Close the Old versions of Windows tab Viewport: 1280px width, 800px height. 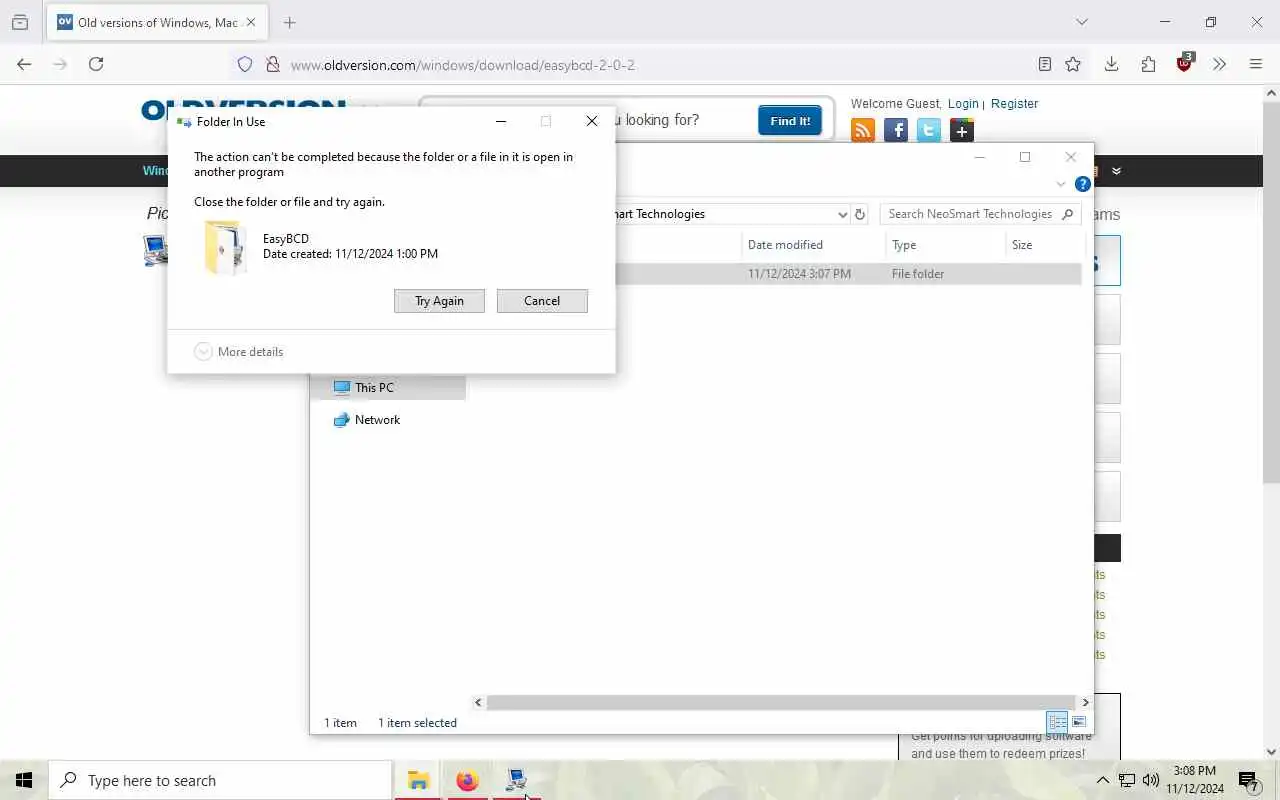(250, 22)
